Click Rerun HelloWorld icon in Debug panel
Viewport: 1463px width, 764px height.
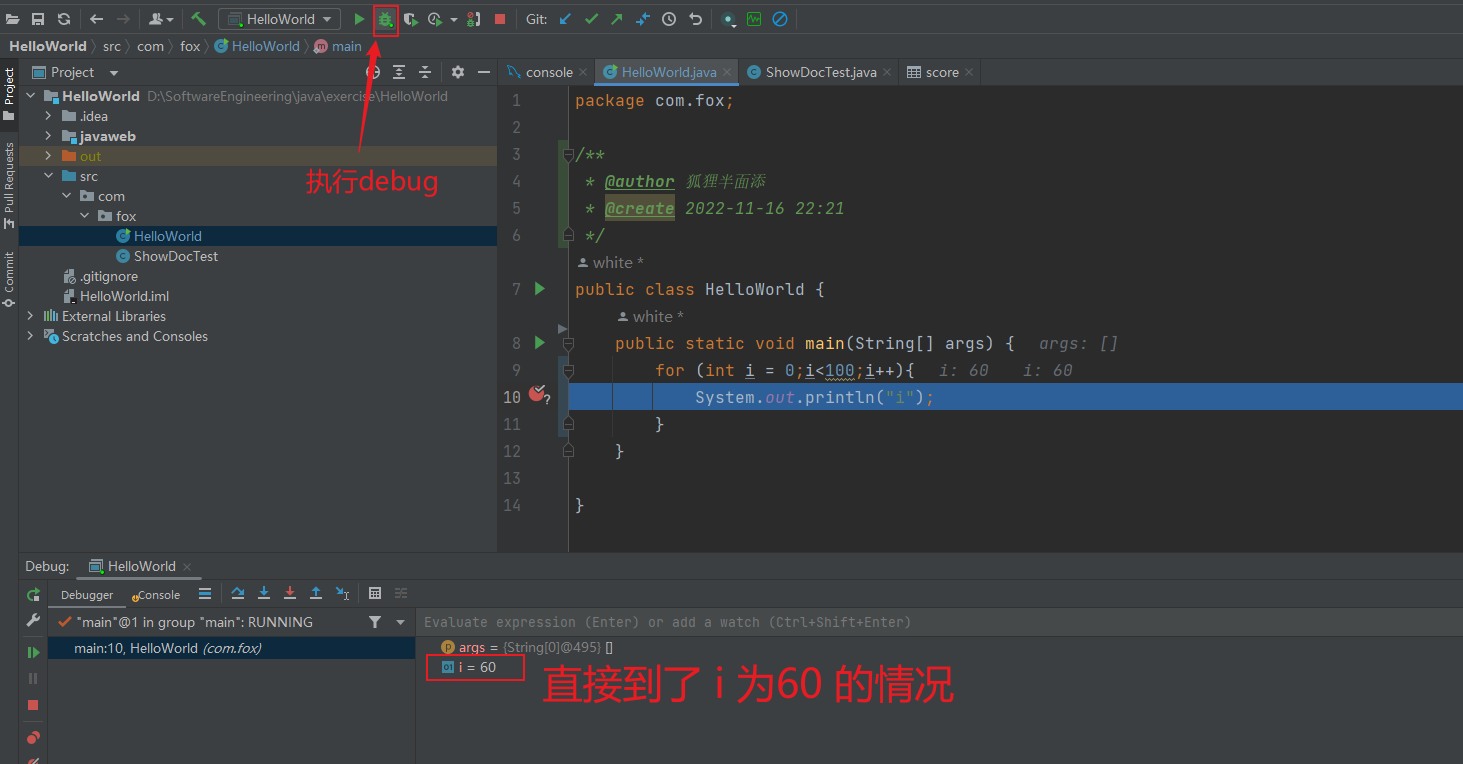pos(33,594)
